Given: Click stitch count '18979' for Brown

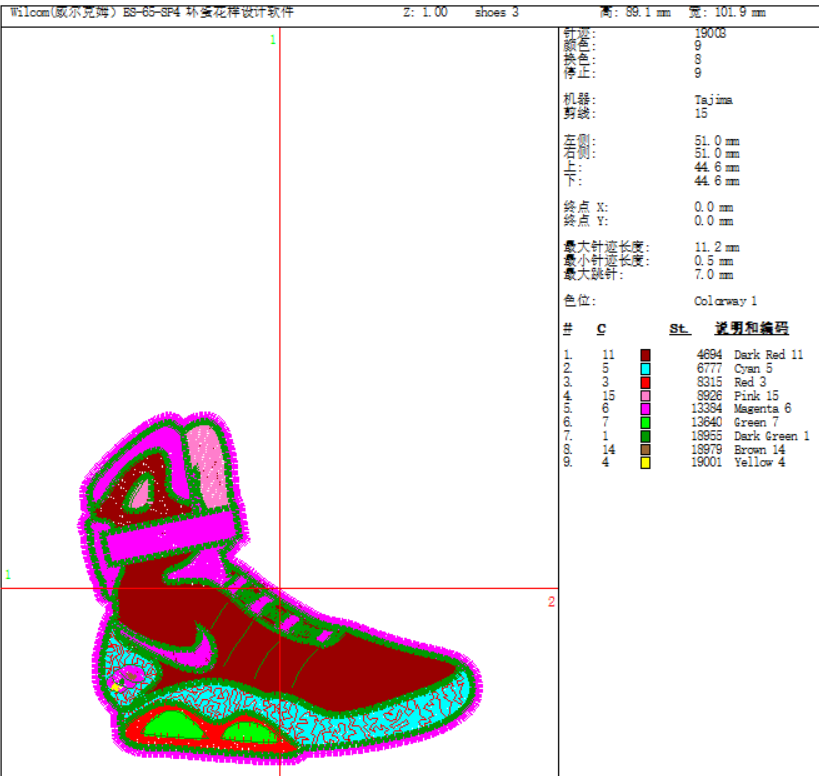Looking at the screenshot, I should click(x=707, y=450).
